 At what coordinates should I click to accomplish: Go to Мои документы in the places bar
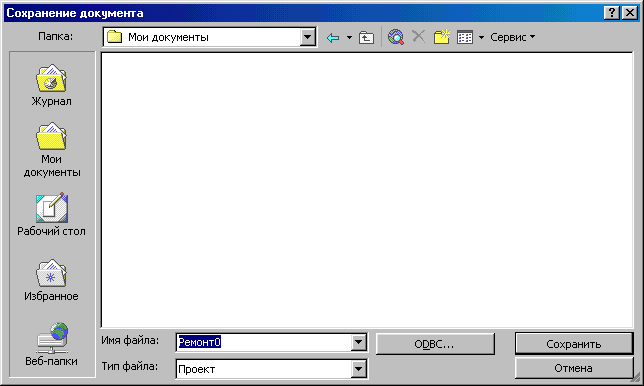pyautogui.click(x=51, y=150)
